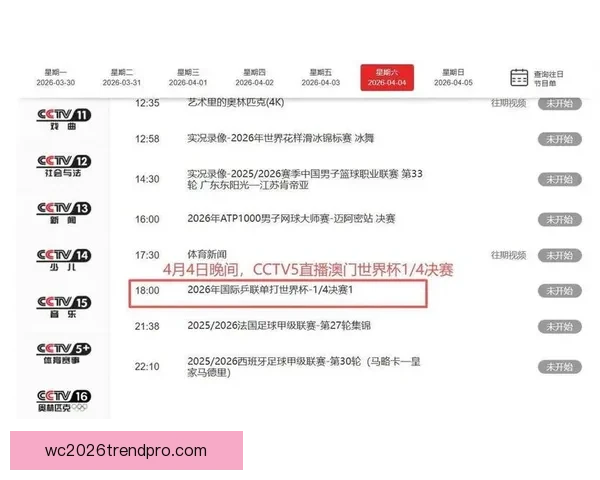Select the CCTV-13 新闻 channel logo
This screenshot has width=600, height=480.
64,213
